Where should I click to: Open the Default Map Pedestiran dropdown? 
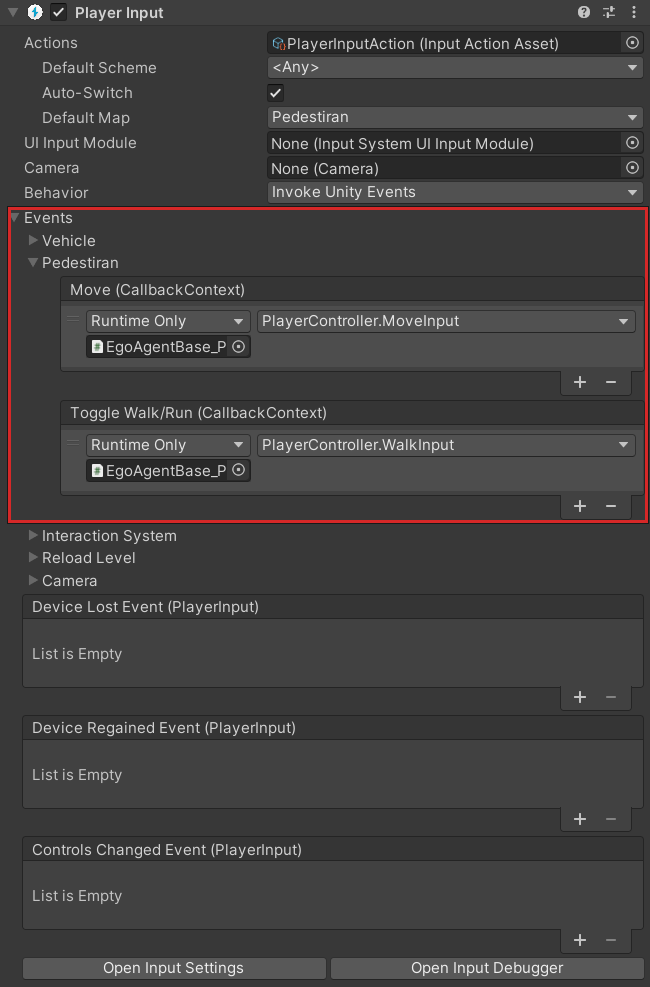pyautogui.click(x=455, y=117)
